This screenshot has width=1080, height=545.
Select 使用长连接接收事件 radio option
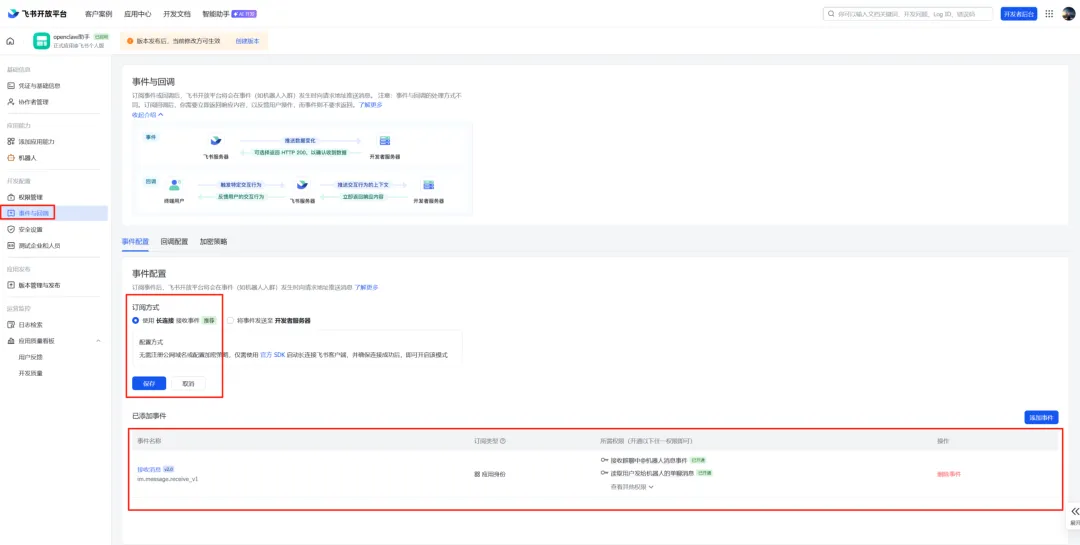coord(136,320)
